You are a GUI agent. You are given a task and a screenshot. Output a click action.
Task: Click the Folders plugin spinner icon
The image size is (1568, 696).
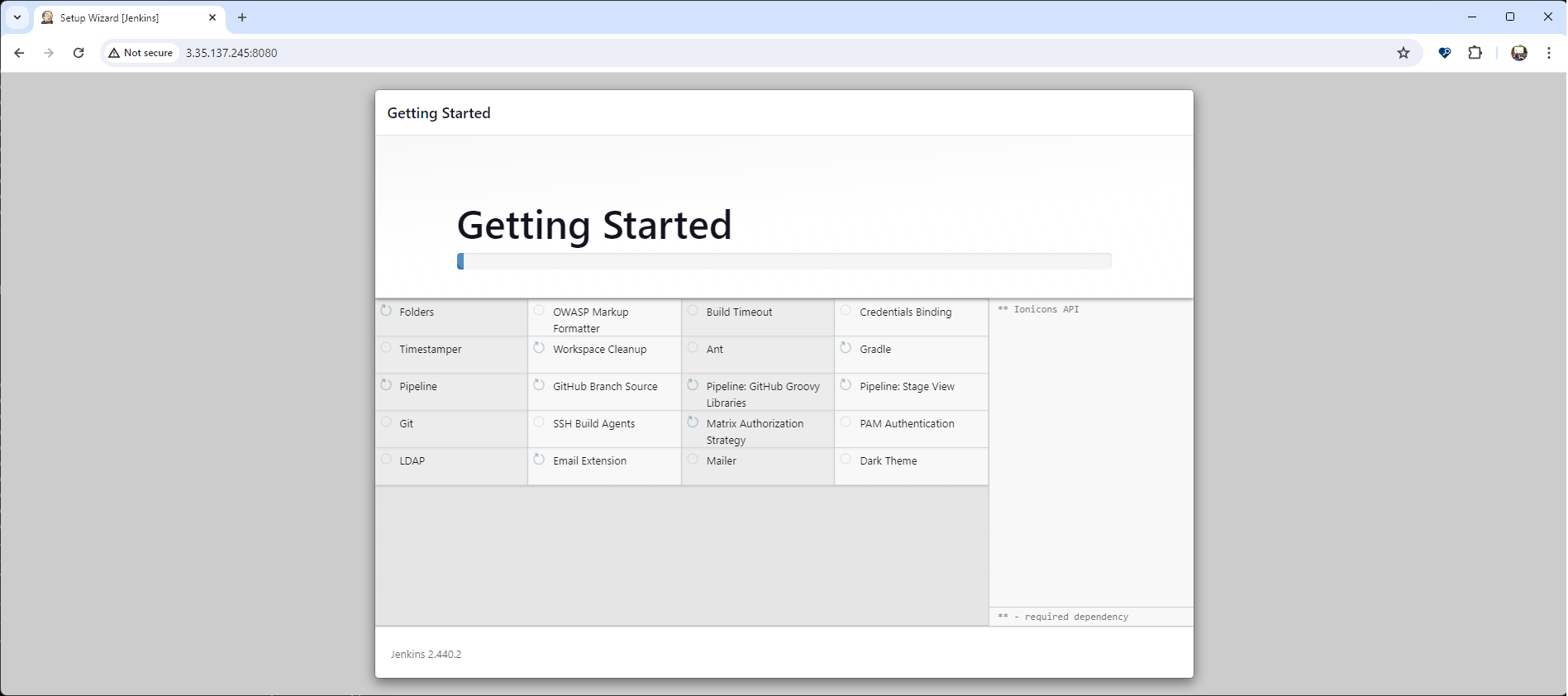[386, 311]
